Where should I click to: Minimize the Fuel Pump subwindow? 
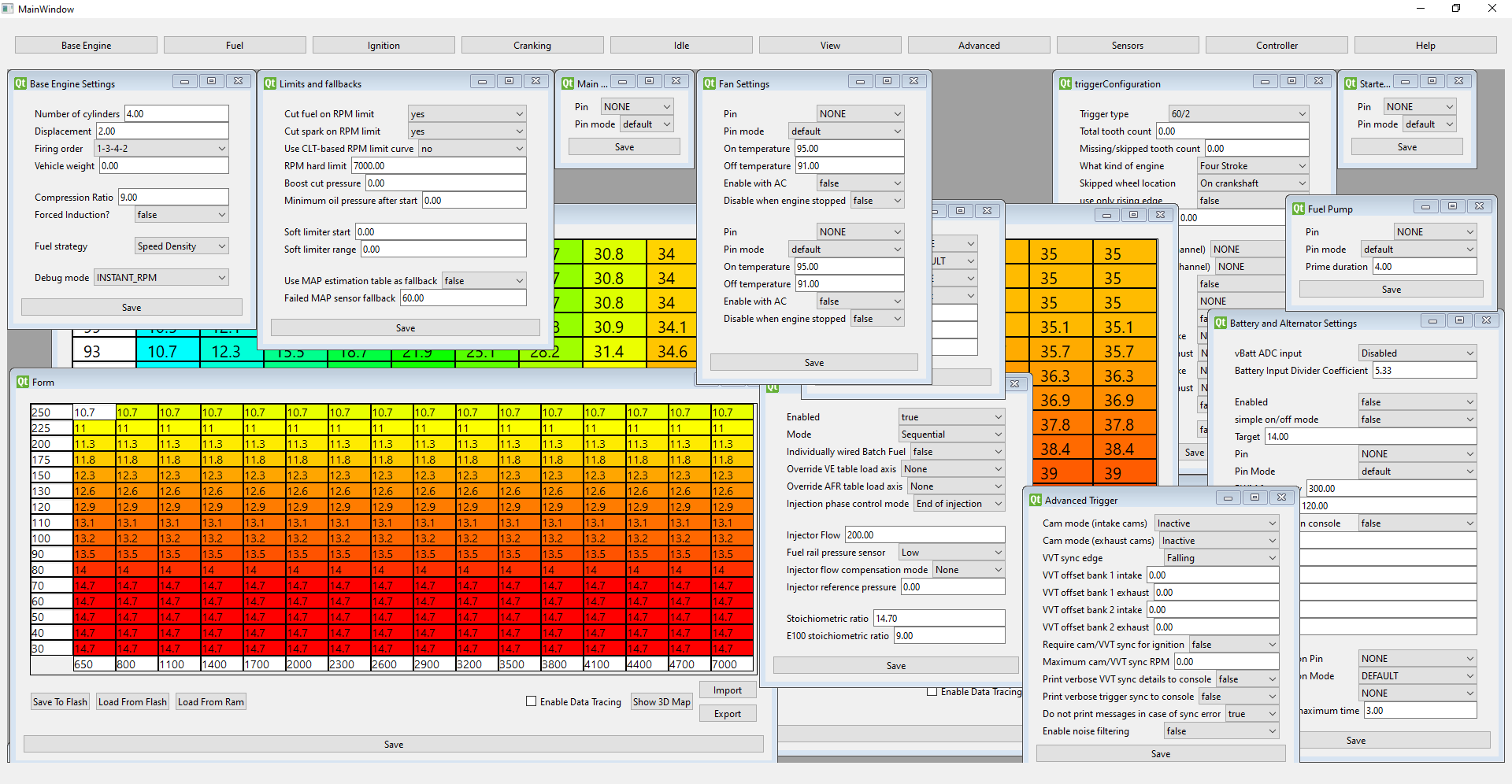[x=1425, y=206]
